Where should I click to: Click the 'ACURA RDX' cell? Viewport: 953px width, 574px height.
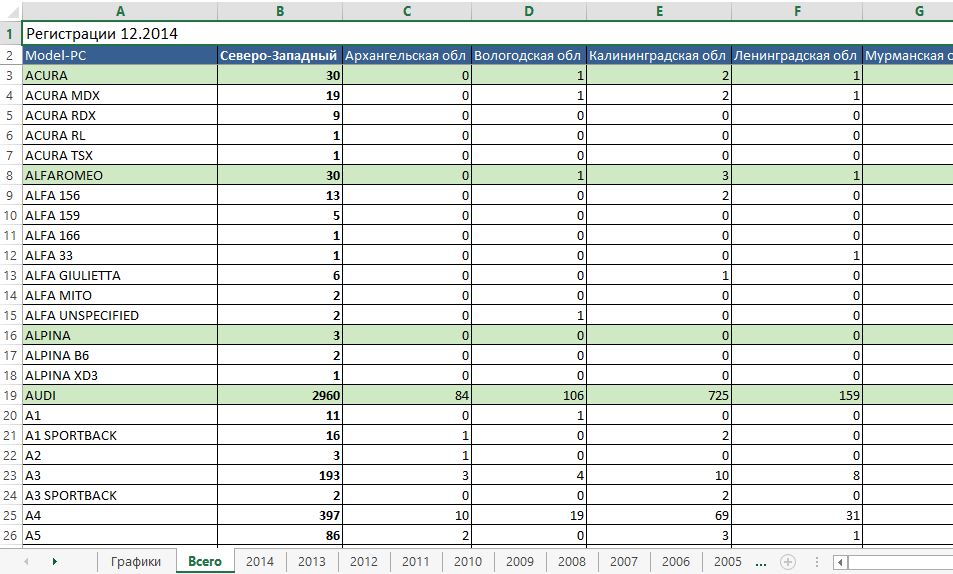120,116
